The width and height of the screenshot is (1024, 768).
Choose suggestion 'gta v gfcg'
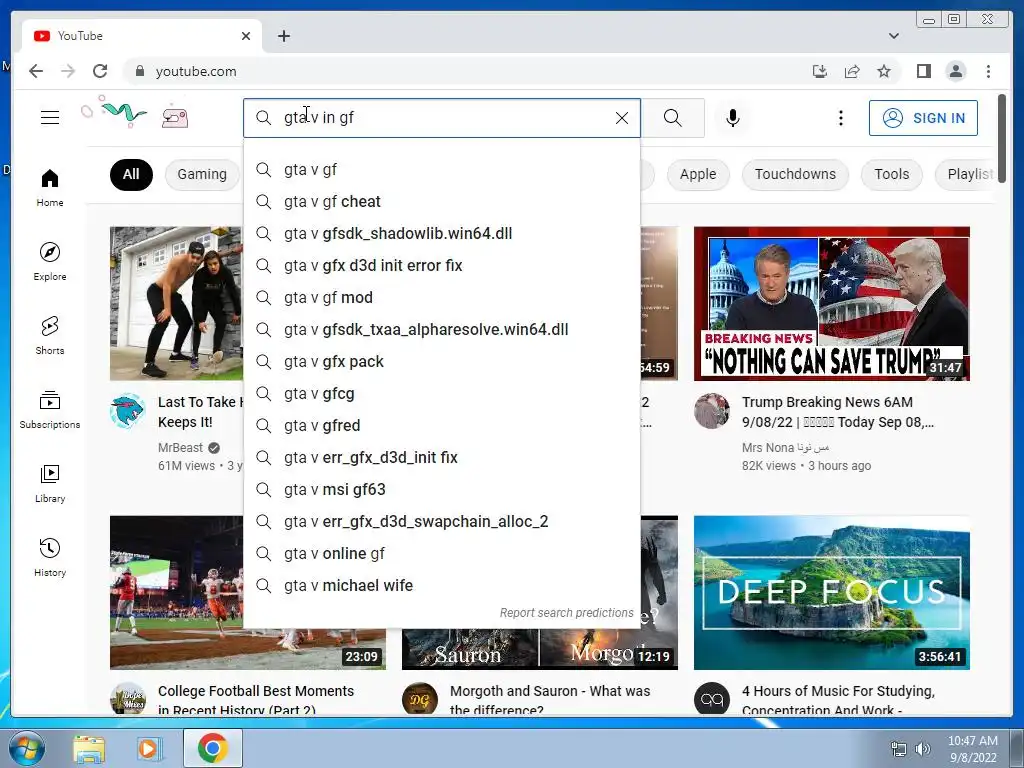pyautogui.click(x=441, y=393)
